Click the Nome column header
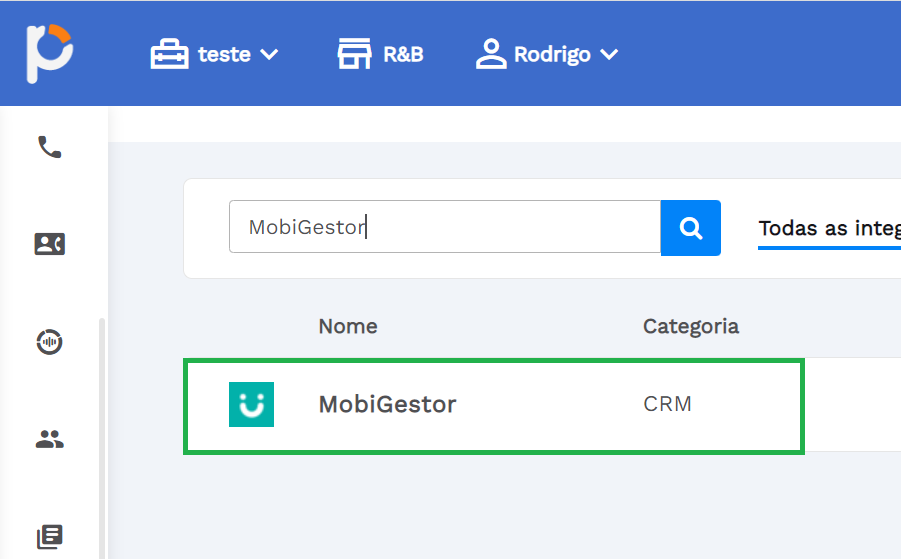The image size is (901, 559). (x=348, y=326)
